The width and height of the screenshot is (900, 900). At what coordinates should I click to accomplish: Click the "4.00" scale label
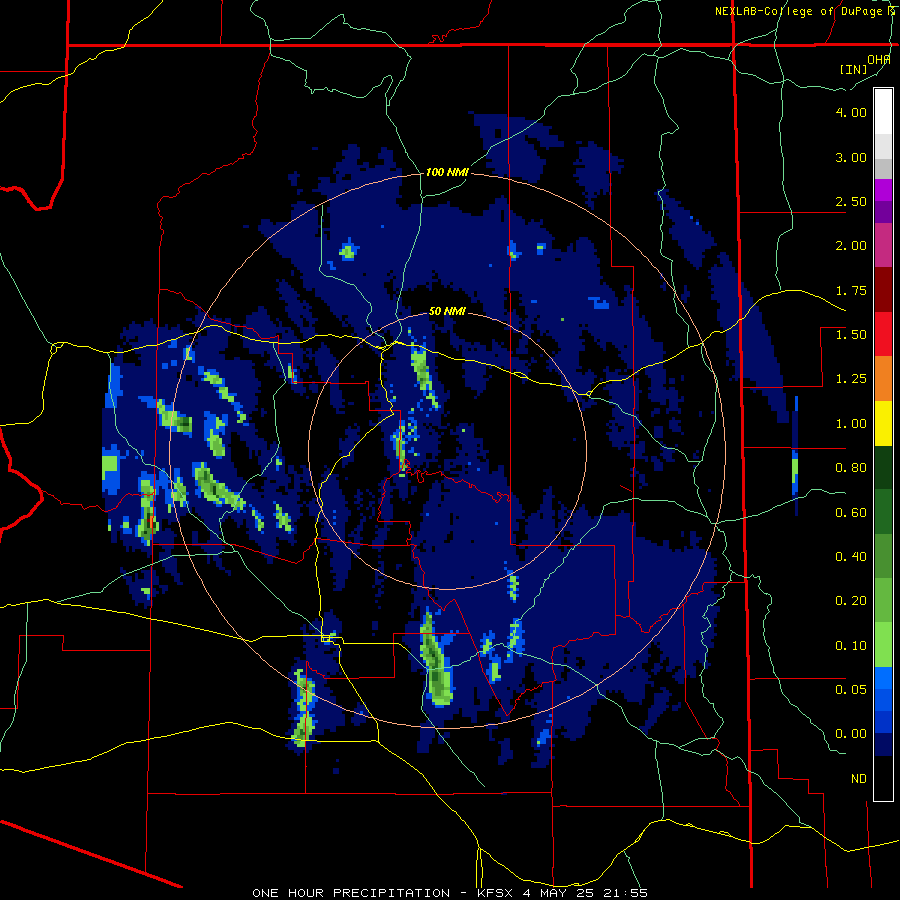851,112
